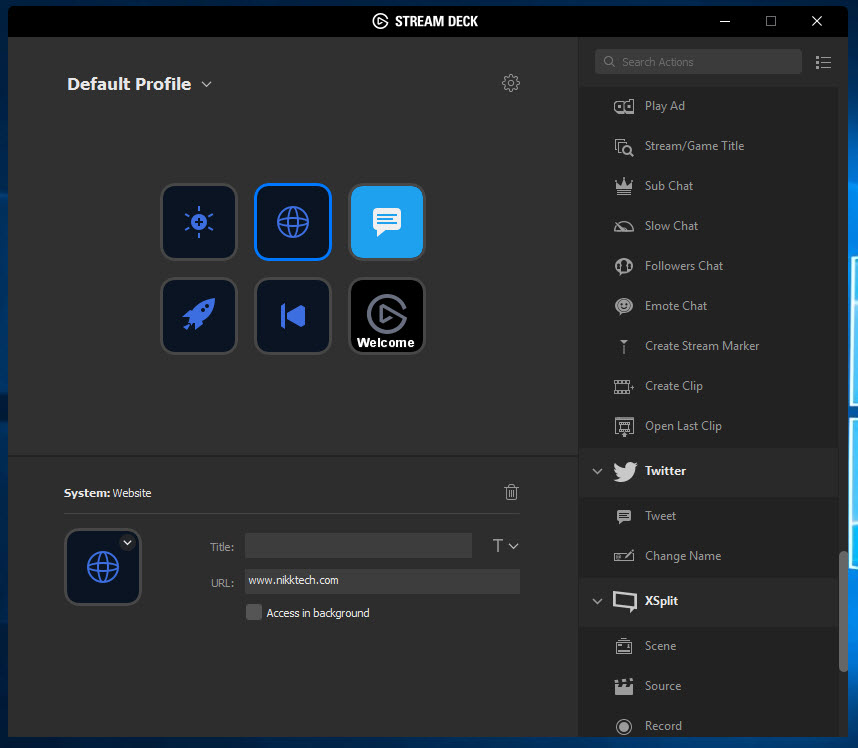Select the blue chat message key
The image size is (858, 748).
point(387,222)
